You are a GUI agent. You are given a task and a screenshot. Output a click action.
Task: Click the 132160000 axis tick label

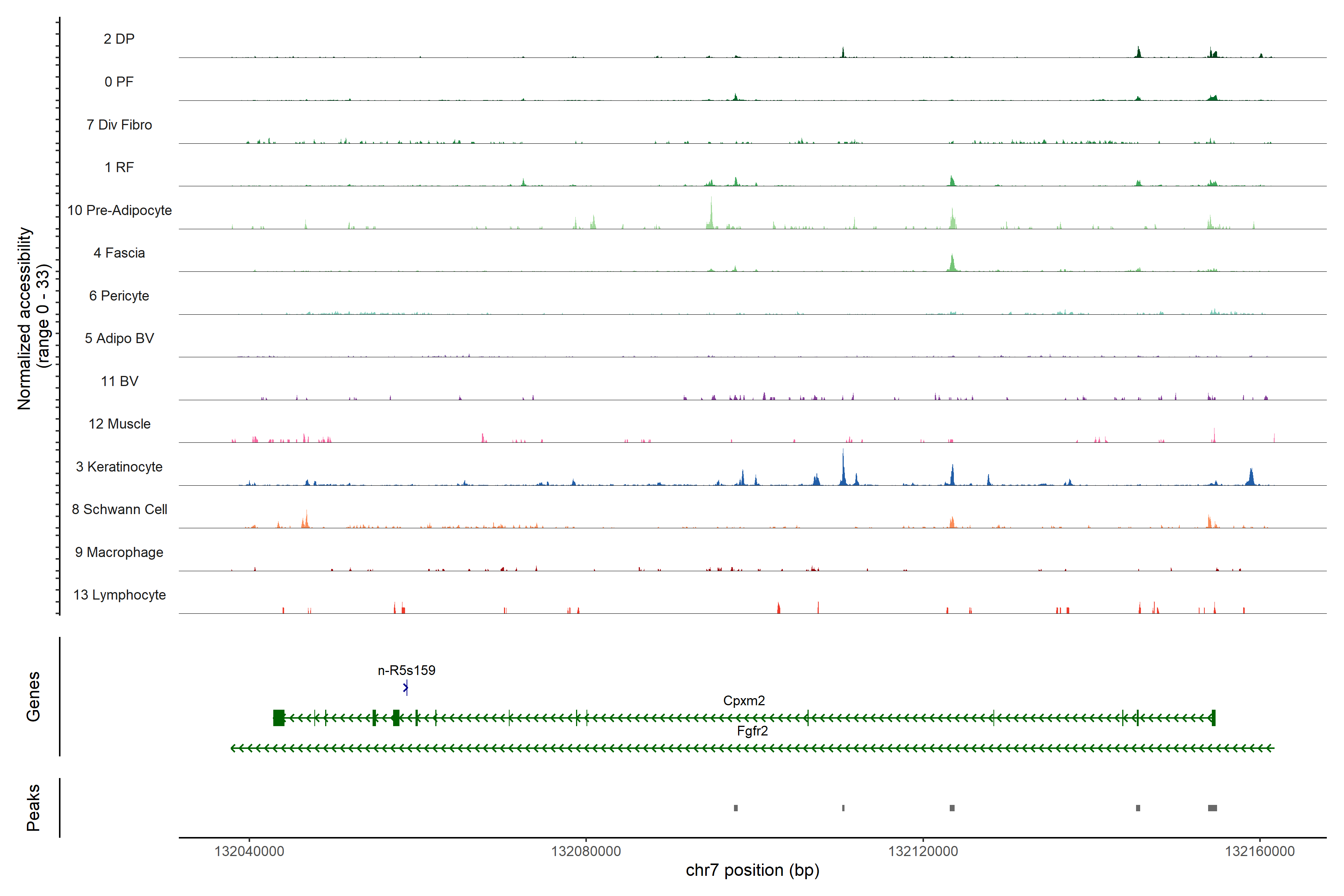(x=1259, y=851)
